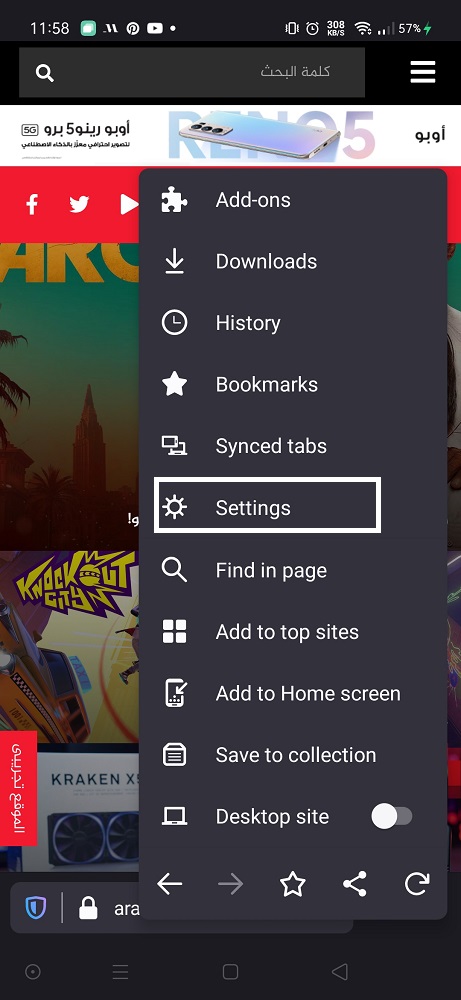Screen dimensions: 461x1000
Task: Tap the refresh icon in menu footer
Action: [416, 884]
